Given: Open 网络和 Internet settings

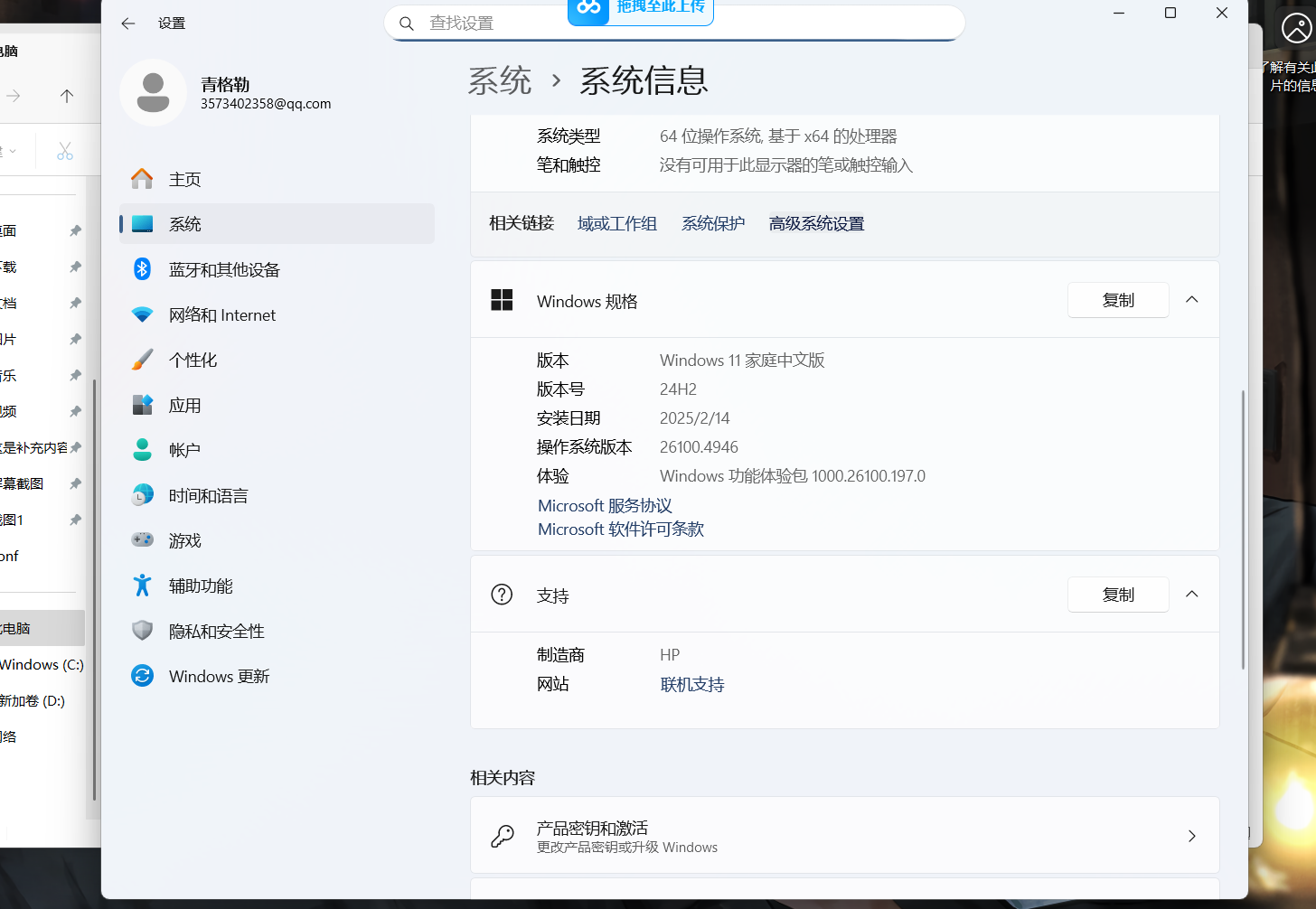Looking at the screenshot, I should tap(277, 314).
